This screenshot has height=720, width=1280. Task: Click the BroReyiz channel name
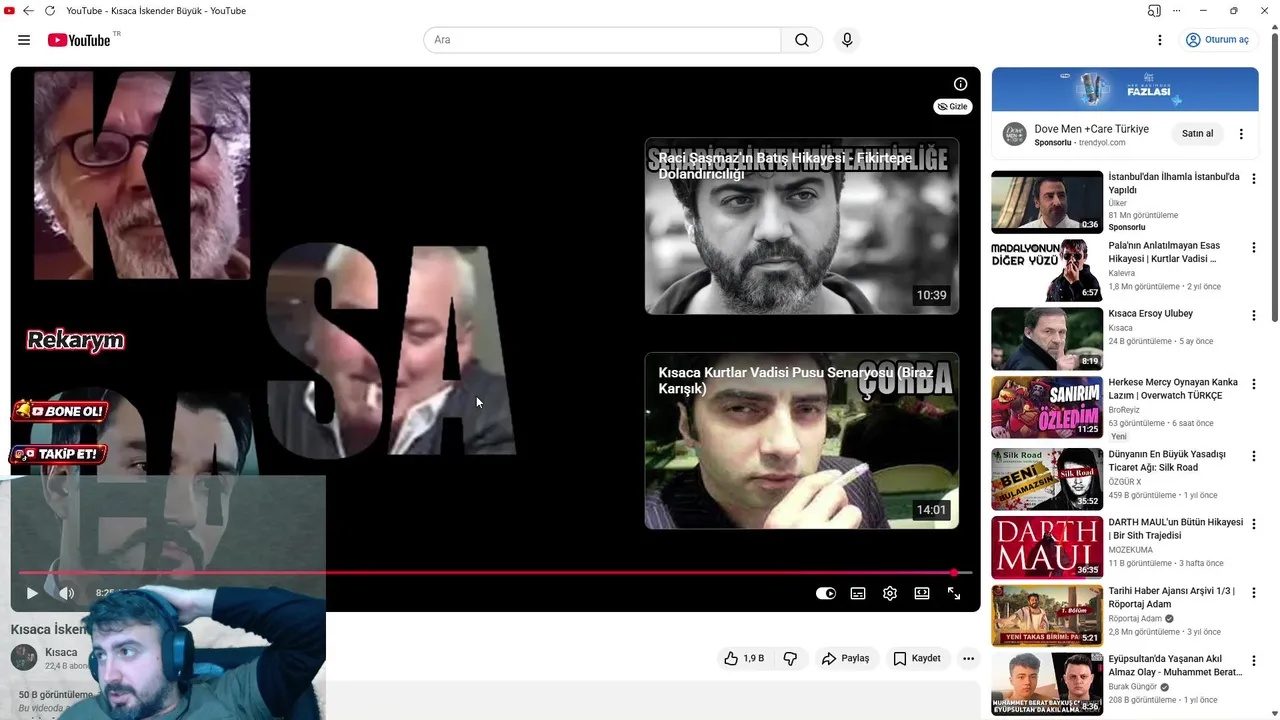point(1124,410)
